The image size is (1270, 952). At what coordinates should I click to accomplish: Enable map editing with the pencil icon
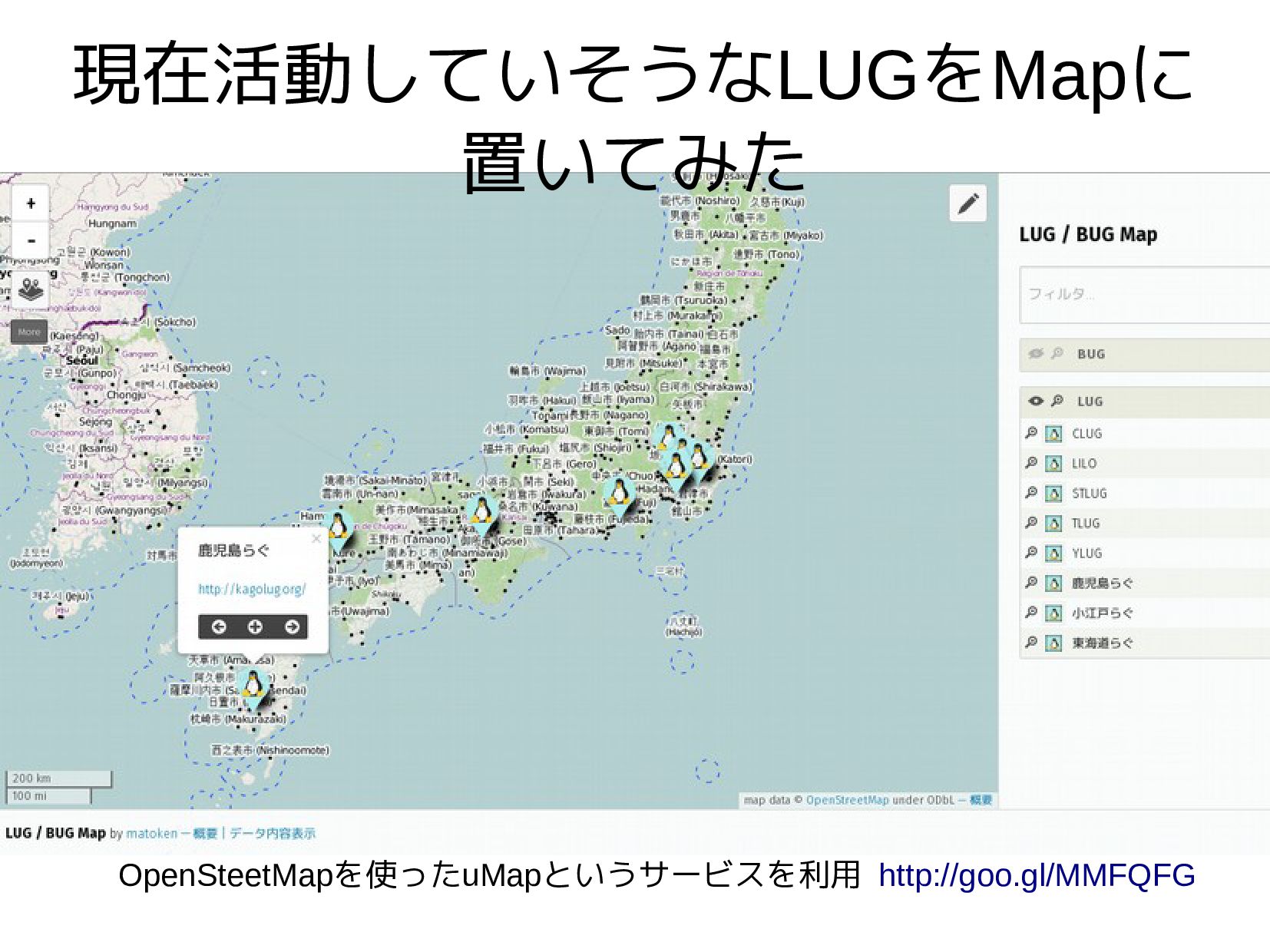coord(968,203)
